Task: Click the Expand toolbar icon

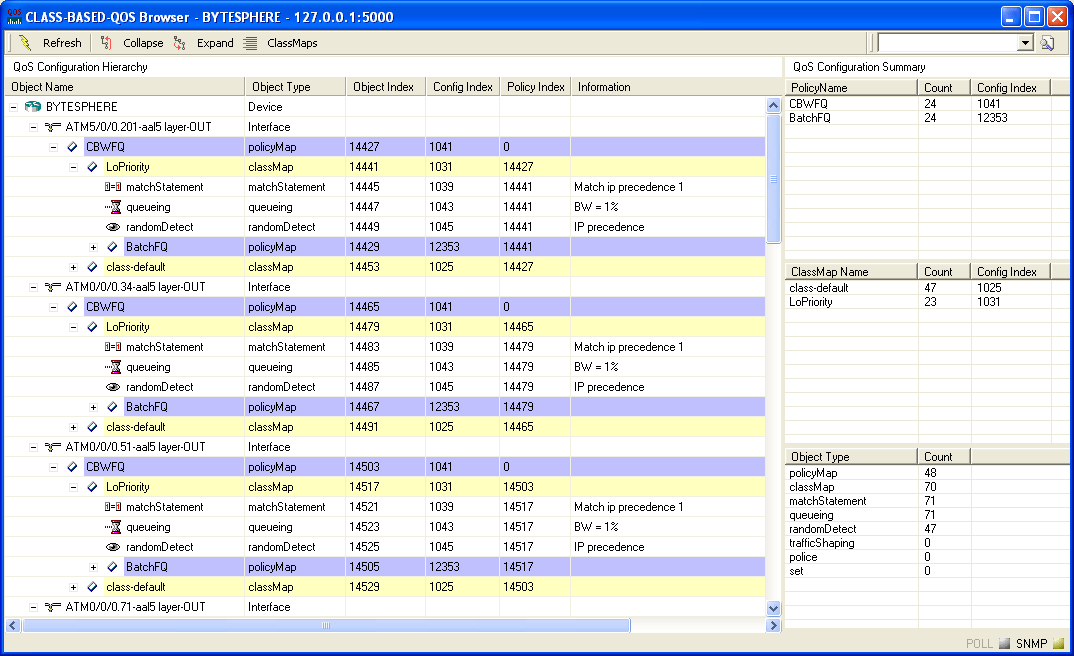Action: pyautogui.click(x=180, y=43)
